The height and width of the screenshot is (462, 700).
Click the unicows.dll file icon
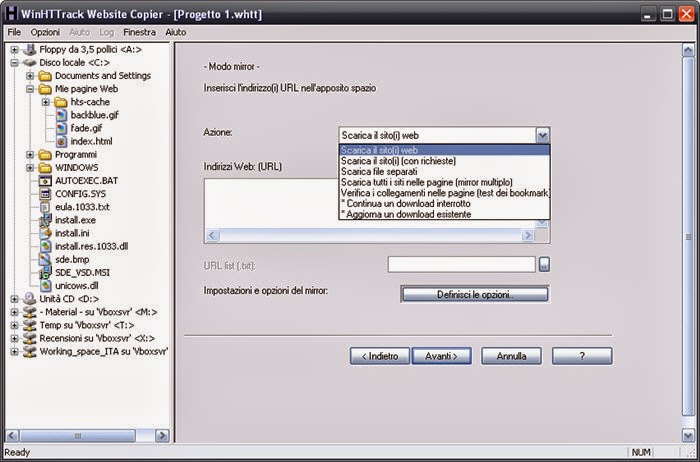click(x=45, y=286)
